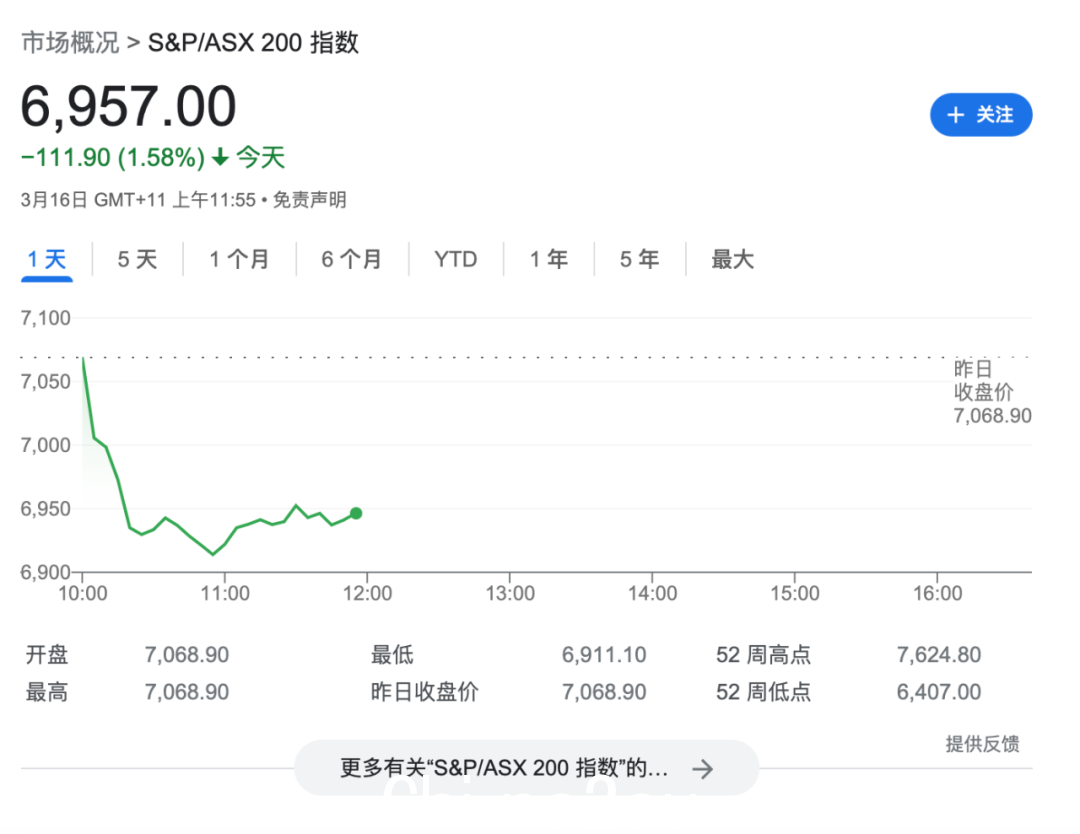Click the 最高 row label
This screenshot has width=1080, height=834.
coord(47,691)
